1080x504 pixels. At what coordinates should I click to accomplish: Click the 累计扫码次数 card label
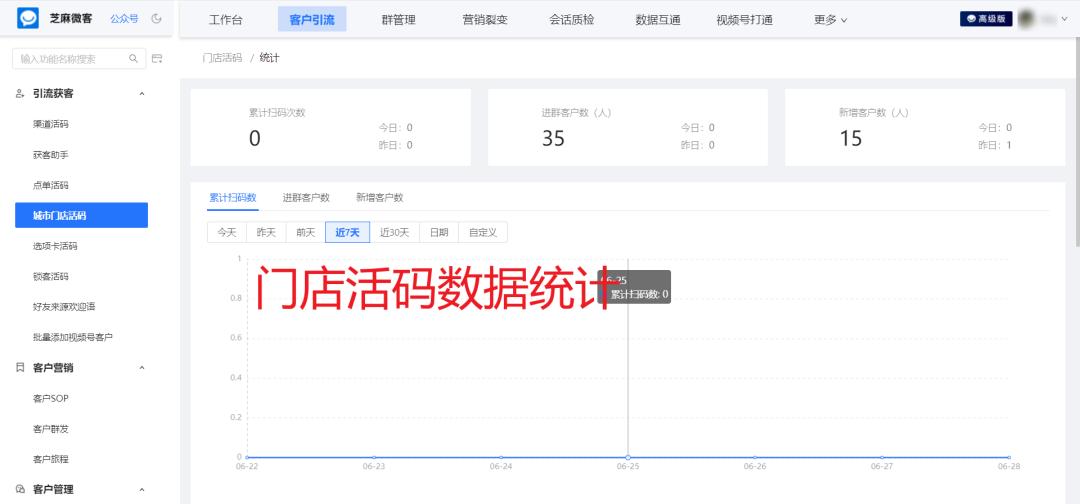pyautogui.click(x=277, y=113)
